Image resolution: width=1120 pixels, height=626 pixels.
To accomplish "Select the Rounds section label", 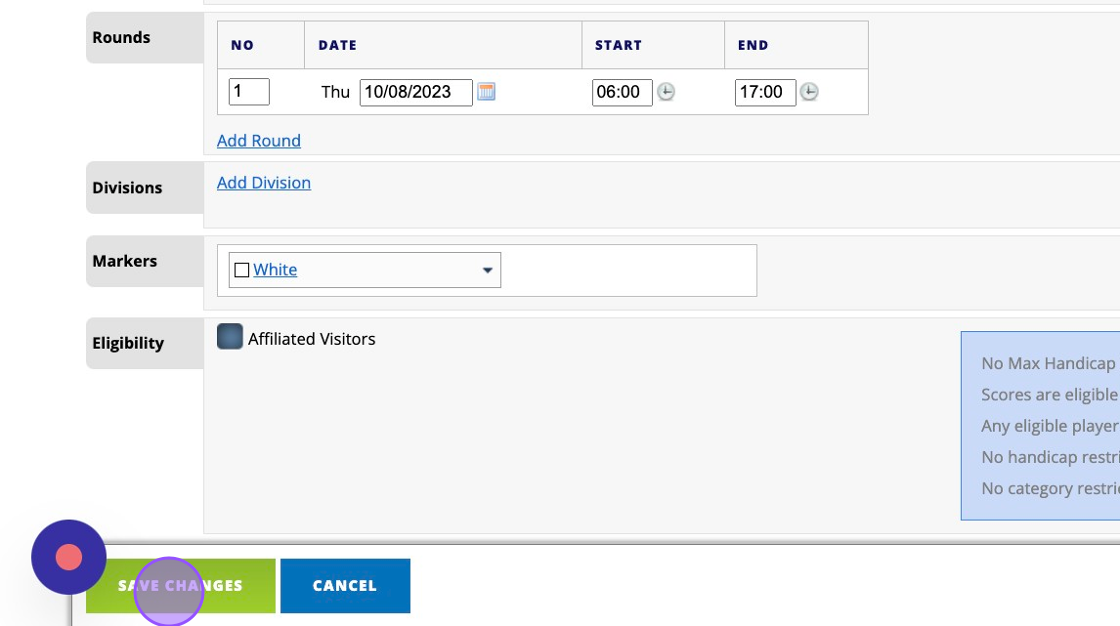I will point(121,38).
